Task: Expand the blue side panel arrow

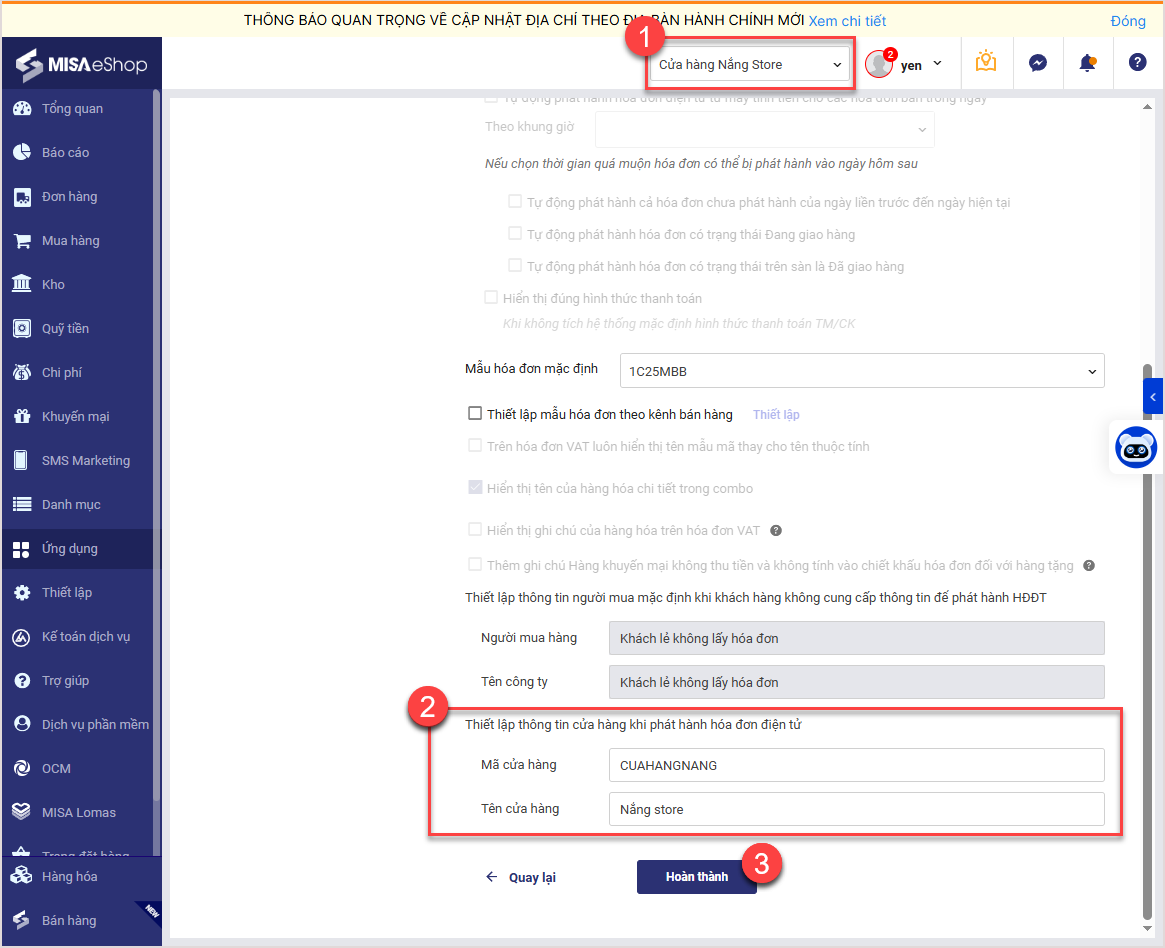Action: [1152, 397]
